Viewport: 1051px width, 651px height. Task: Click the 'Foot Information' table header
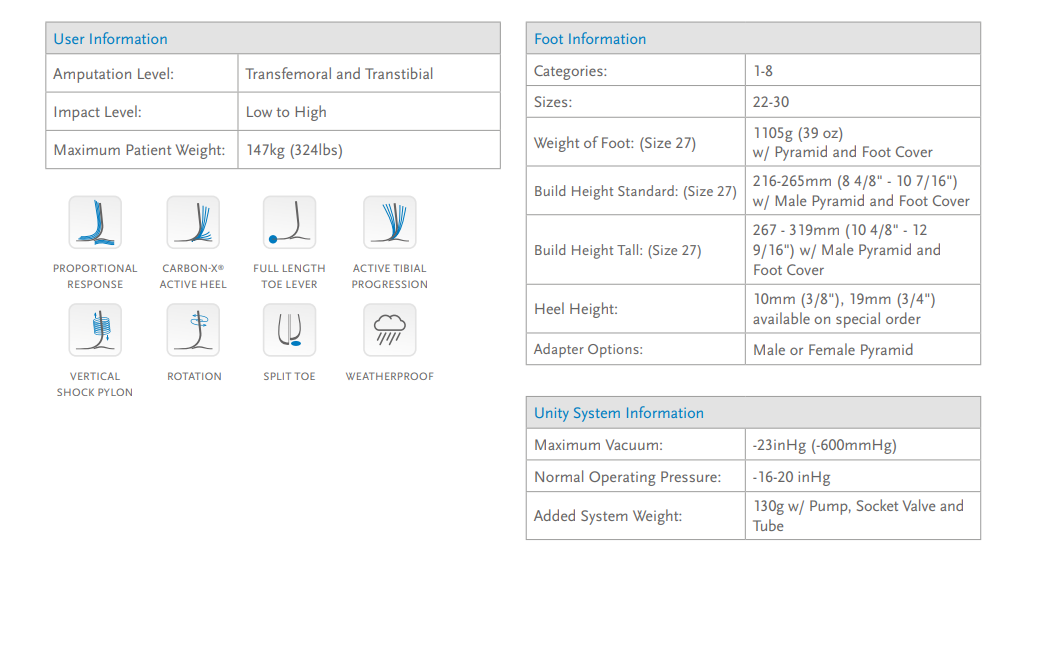(x=753, y=38)
